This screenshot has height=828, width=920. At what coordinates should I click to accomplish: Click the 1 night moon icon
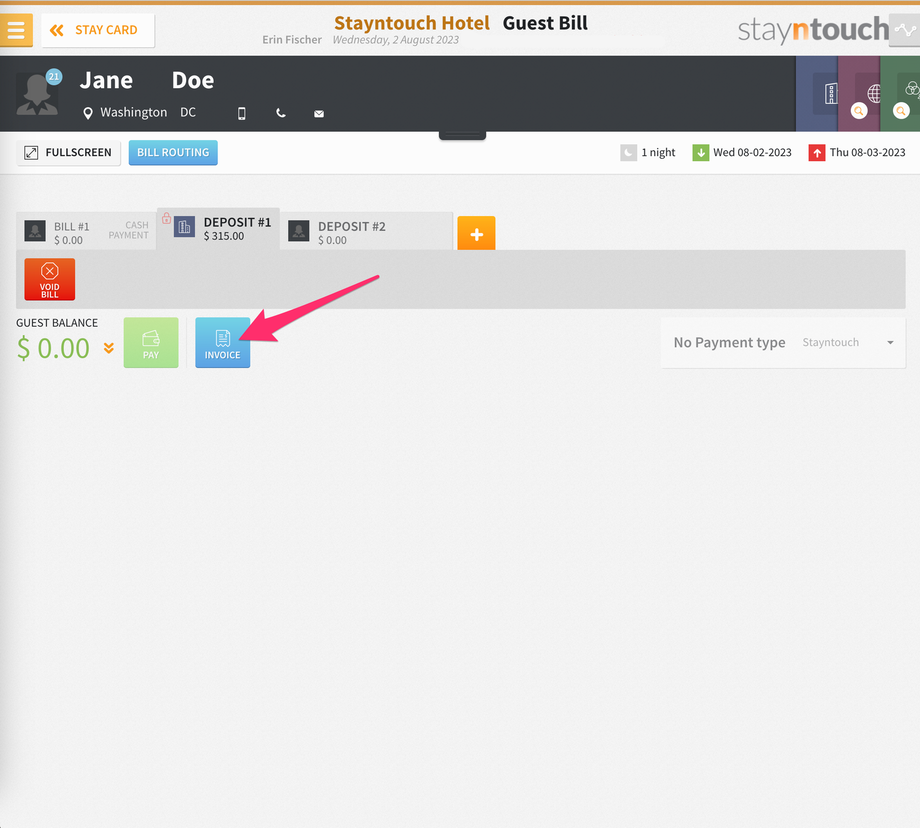(628, 153)
